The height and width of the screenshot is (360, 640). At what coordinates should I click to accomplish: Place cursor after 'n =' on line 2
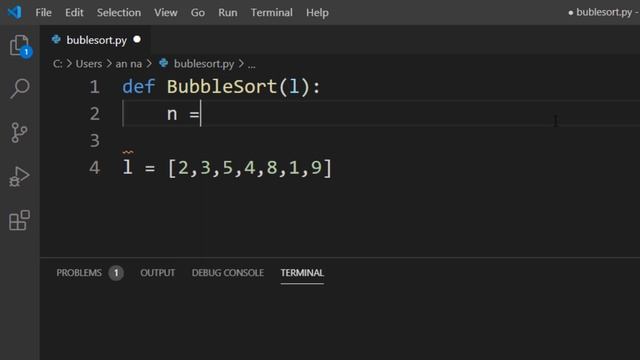(x=200, y=114)
